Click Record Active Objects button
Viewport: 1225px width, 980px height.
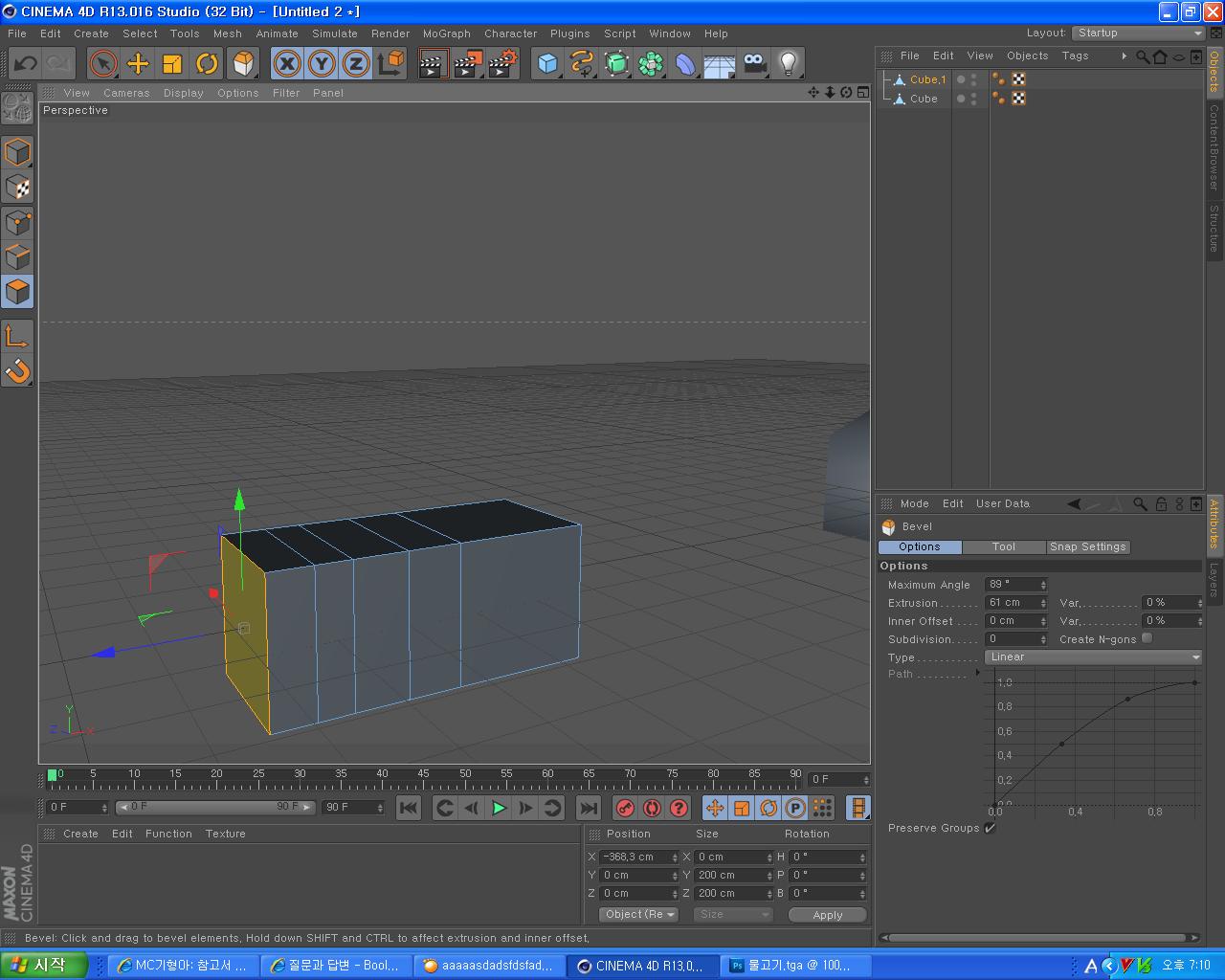(x=625, y=808)
